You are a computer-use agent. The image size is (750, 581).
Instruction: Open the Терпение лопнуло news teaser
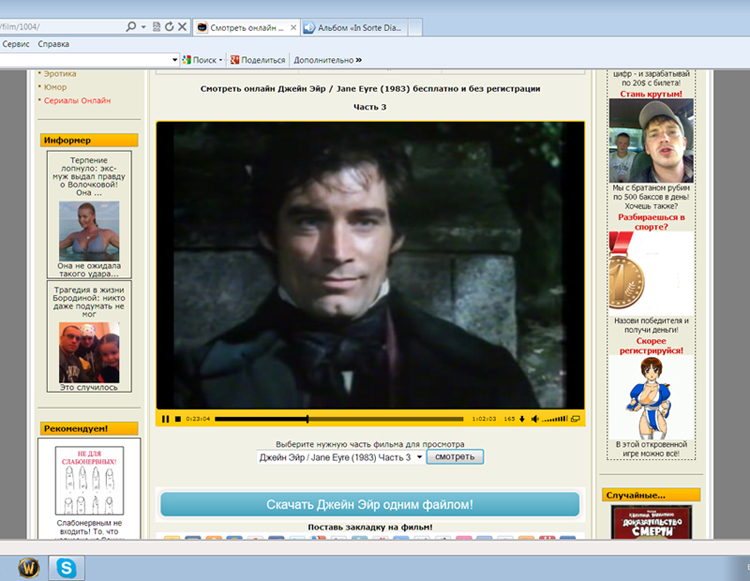click(89, 176)
